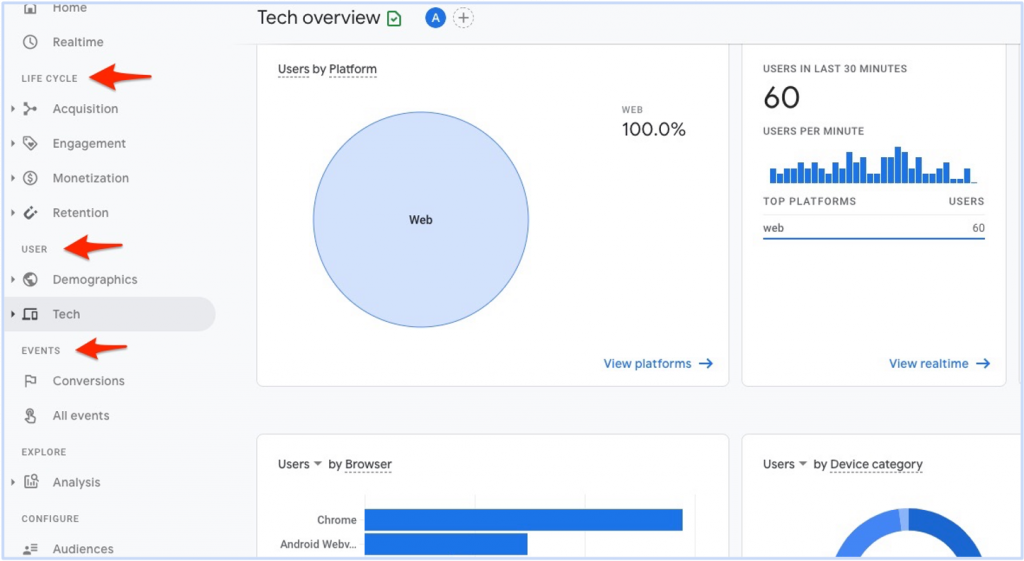
Task: Click the Monetization dollar icon
Action: (31, 178)
